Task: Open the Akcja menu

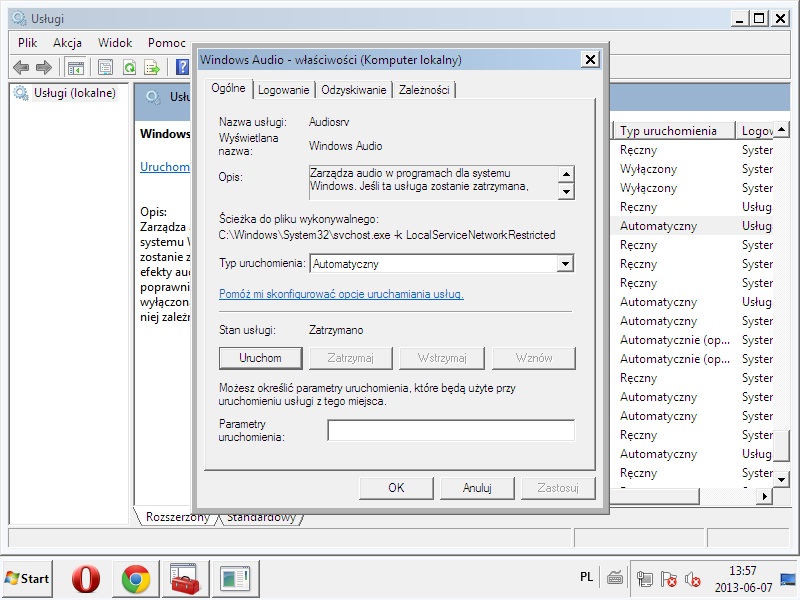Action: 67,43
